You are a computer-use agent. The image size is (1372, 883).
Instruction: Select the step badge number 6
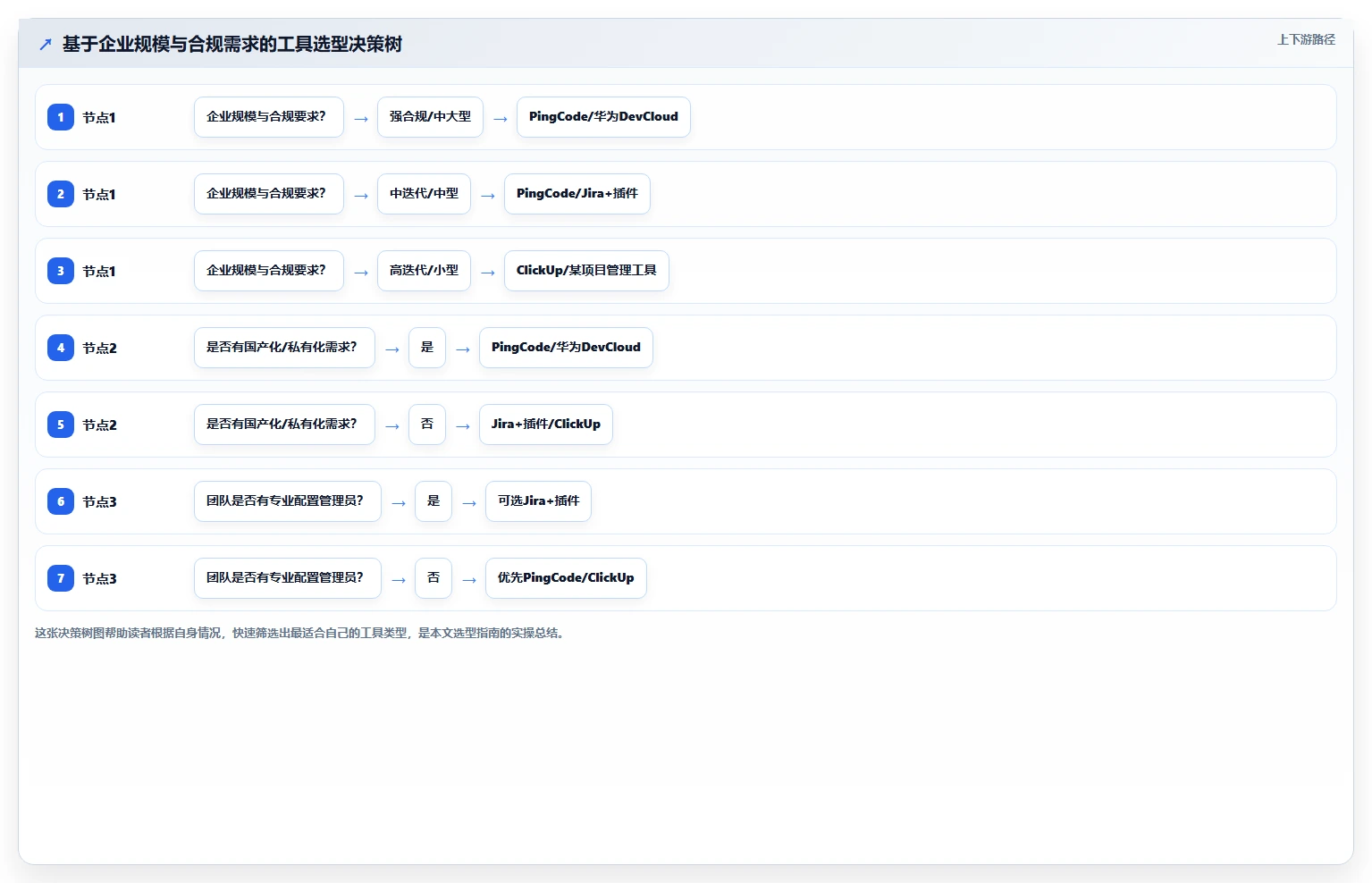(61, 501)
